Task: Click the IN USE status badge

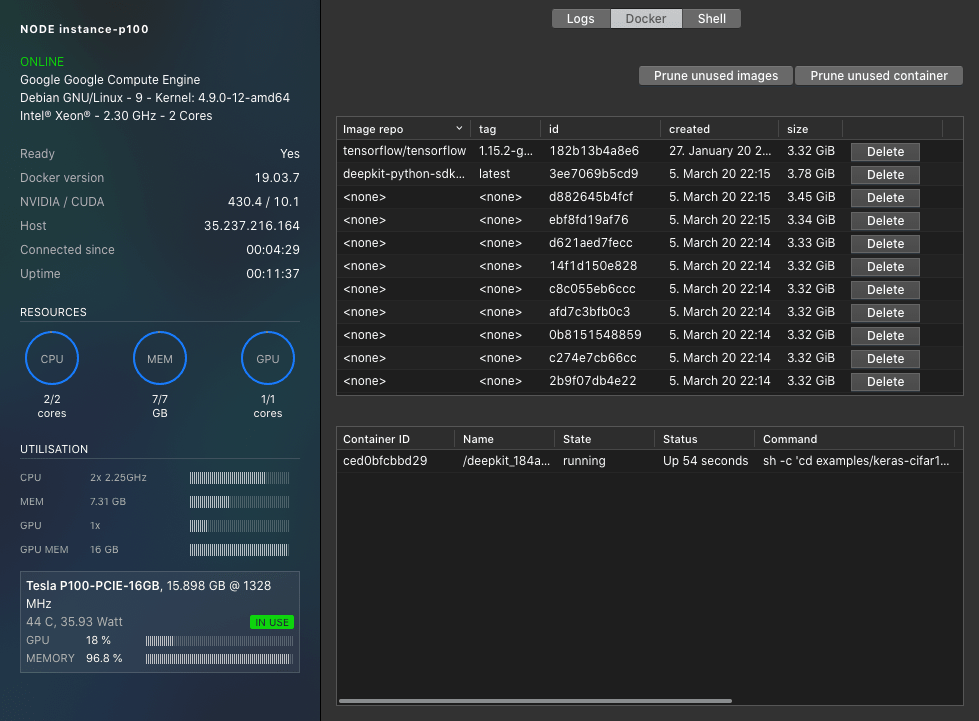Action: click(272, 622)
